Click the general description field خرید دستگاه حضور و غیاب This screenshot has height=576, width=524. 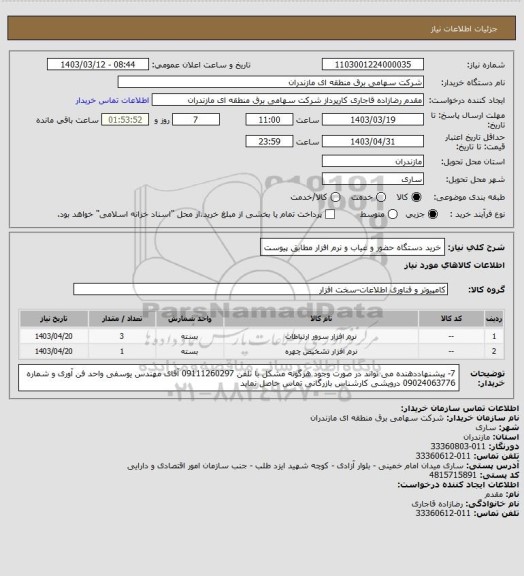(x=352, y=247)
